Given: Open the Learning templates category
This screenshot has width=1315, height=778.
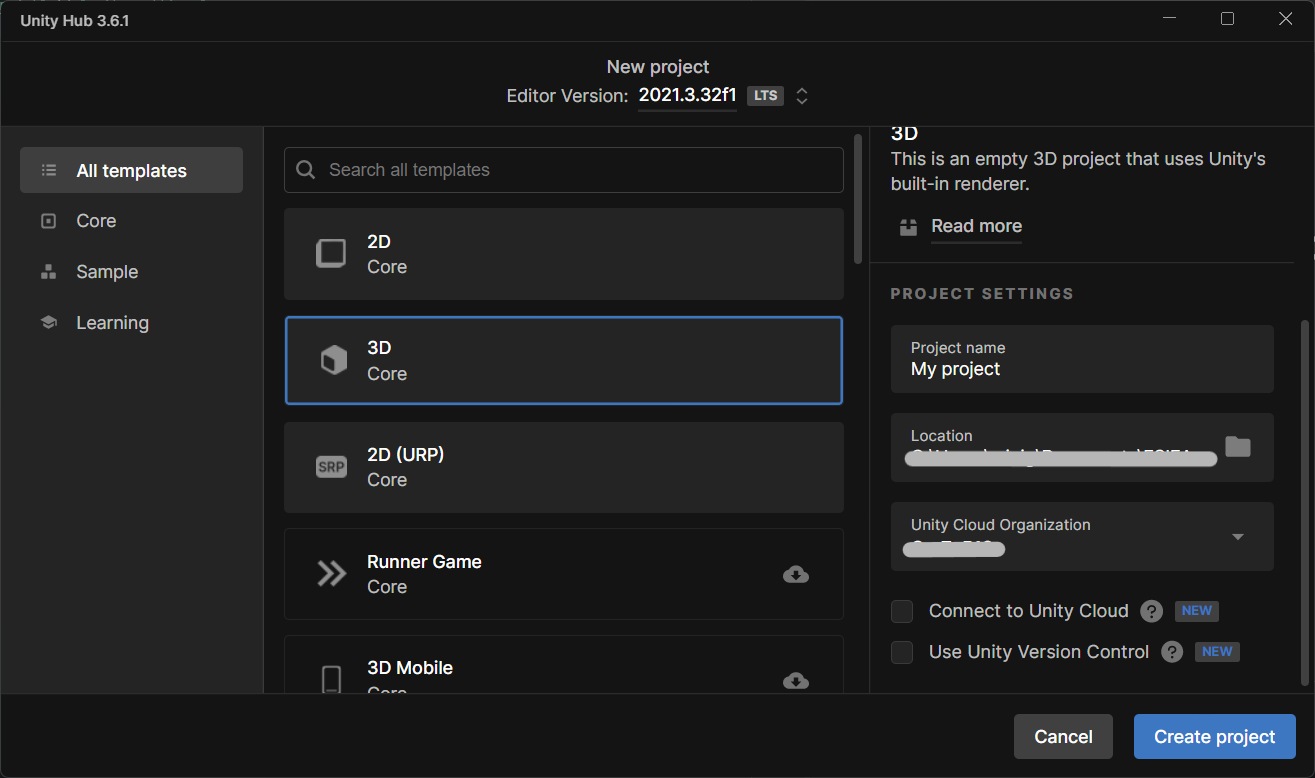Looking at the screenshot, I should point(112,323).
